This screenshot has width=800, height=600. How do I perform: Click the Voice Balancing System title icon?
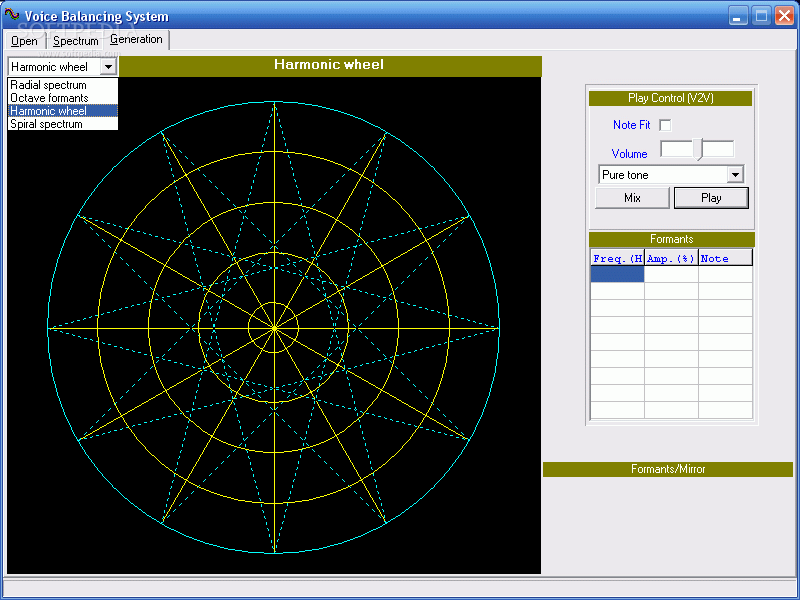click(12, 15)
